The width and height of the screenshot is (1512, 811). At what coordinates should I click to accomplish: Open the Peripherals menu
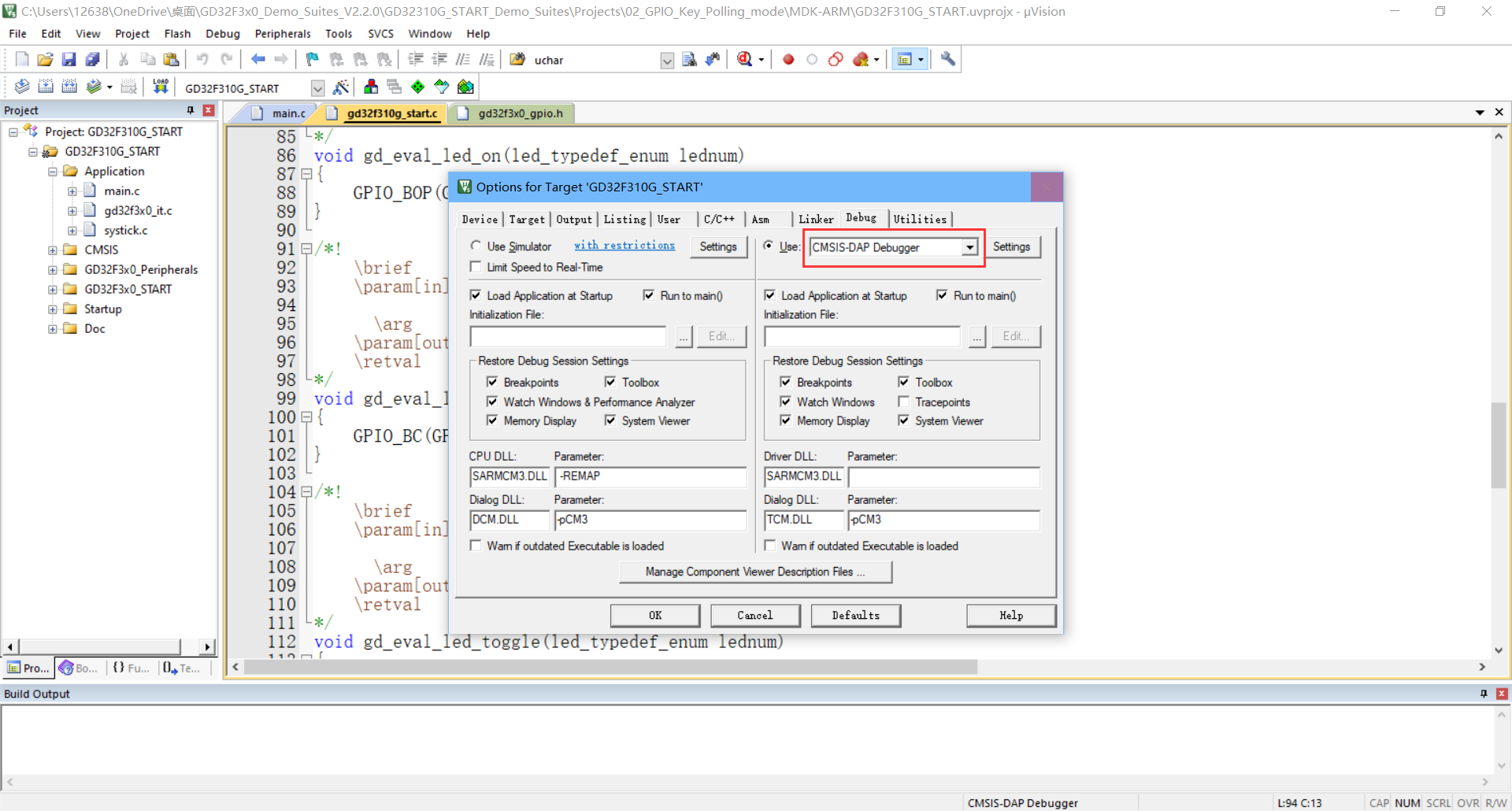click(283, 34)
